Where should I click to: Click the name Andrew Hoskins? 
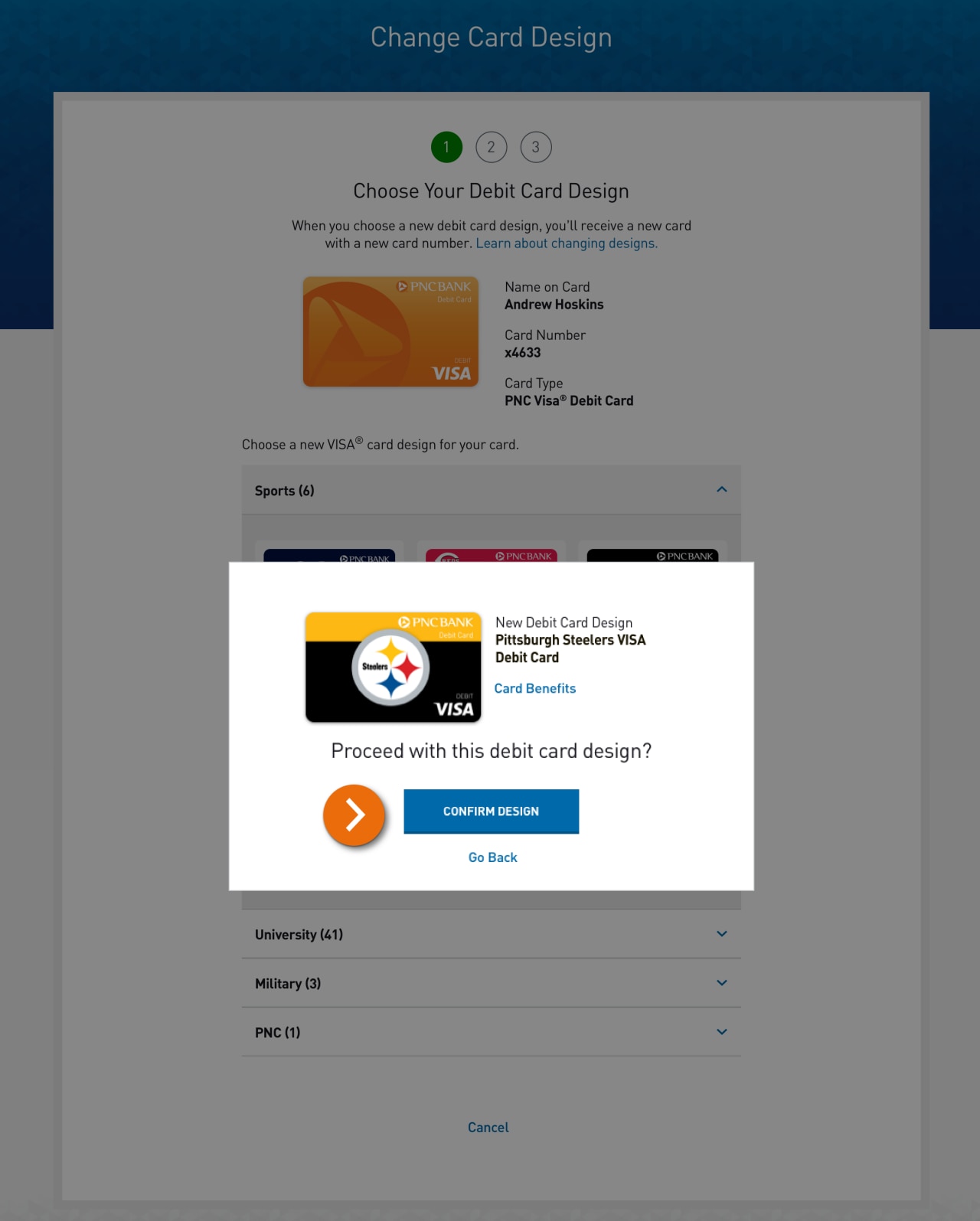pyautogui.click(x=554, y=305)
